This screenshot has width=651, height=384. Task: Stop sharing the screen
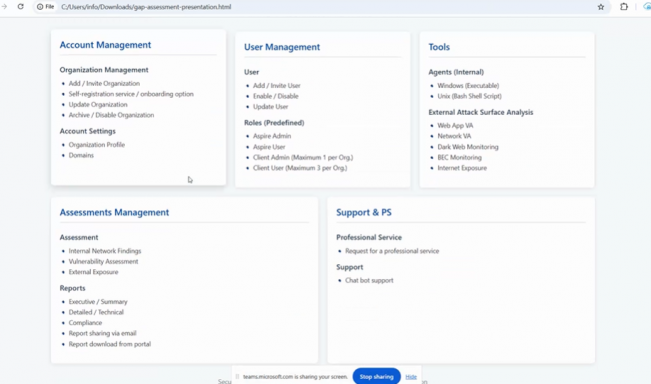tap(377, 377)
